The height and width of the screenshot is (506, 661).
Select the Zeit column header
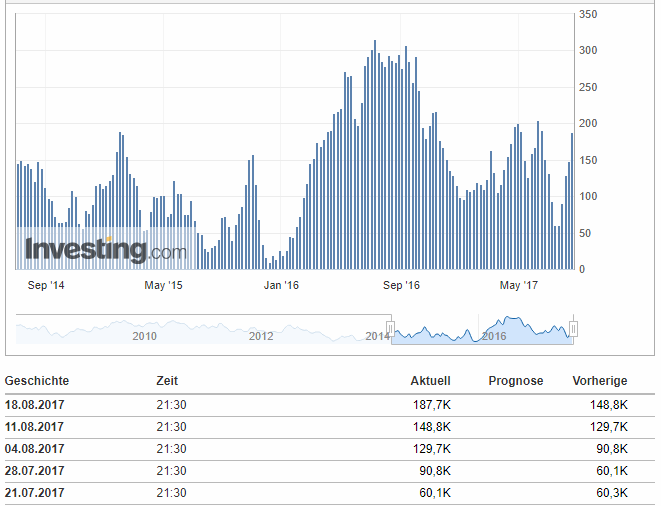coord(167,381)
